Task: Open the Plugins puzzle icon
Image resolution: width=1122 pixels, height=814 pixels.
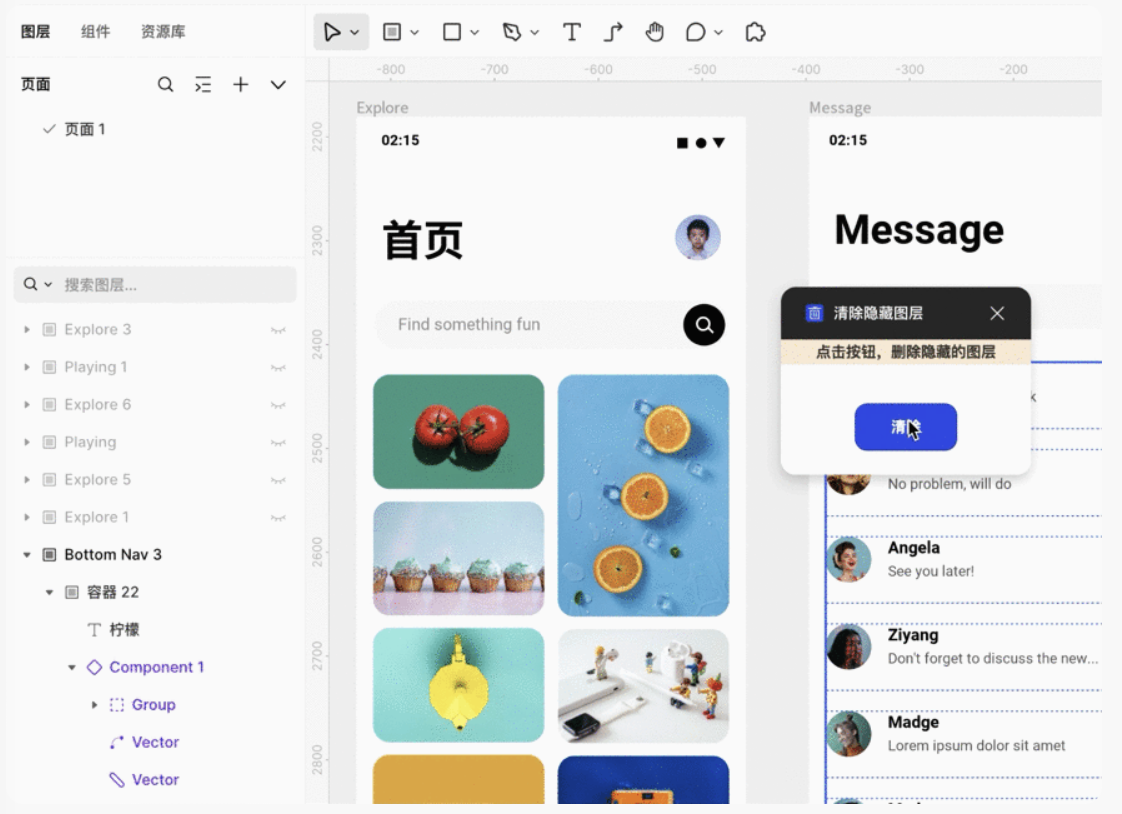Action: 756,32
